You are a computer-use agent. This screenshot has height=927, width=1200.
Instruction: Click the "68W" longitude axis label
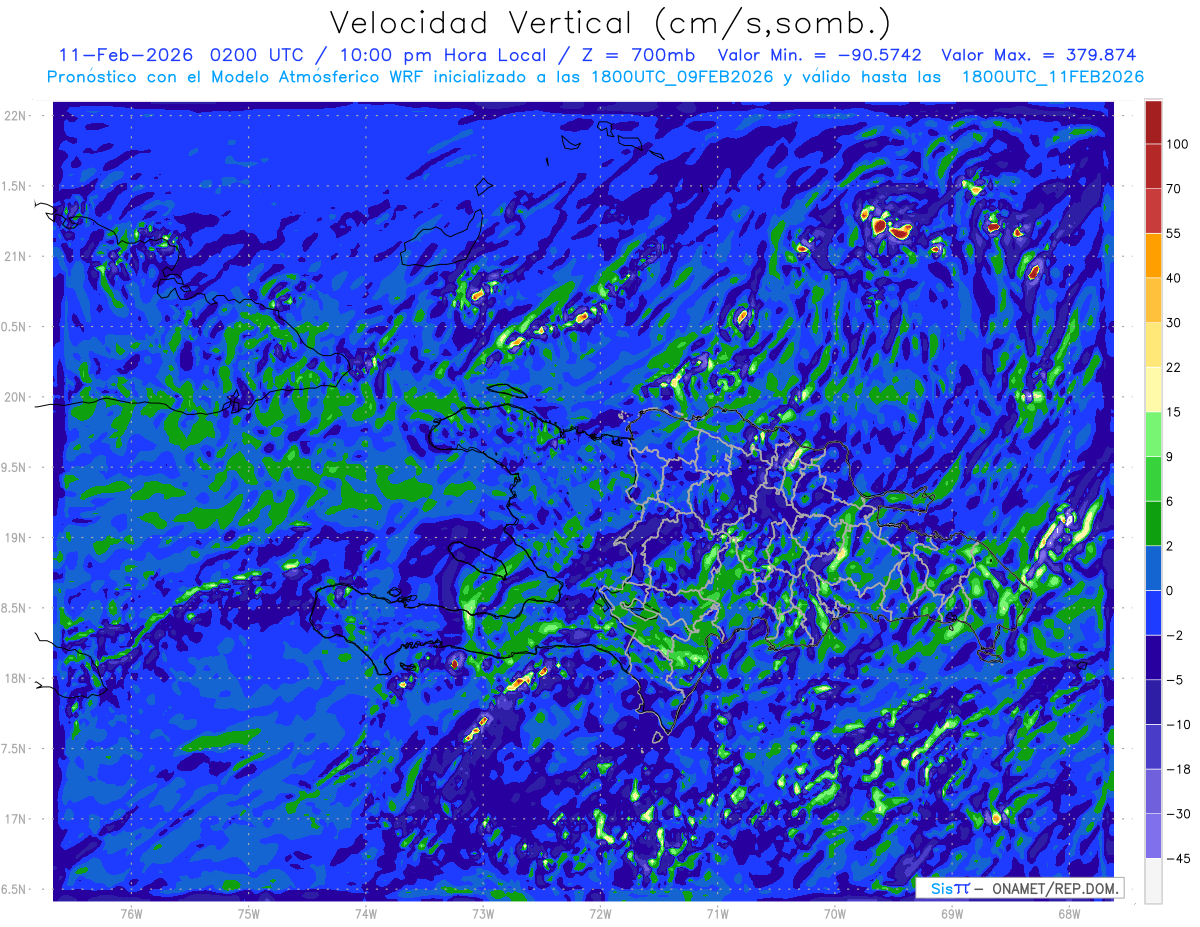click(1069, 914)
